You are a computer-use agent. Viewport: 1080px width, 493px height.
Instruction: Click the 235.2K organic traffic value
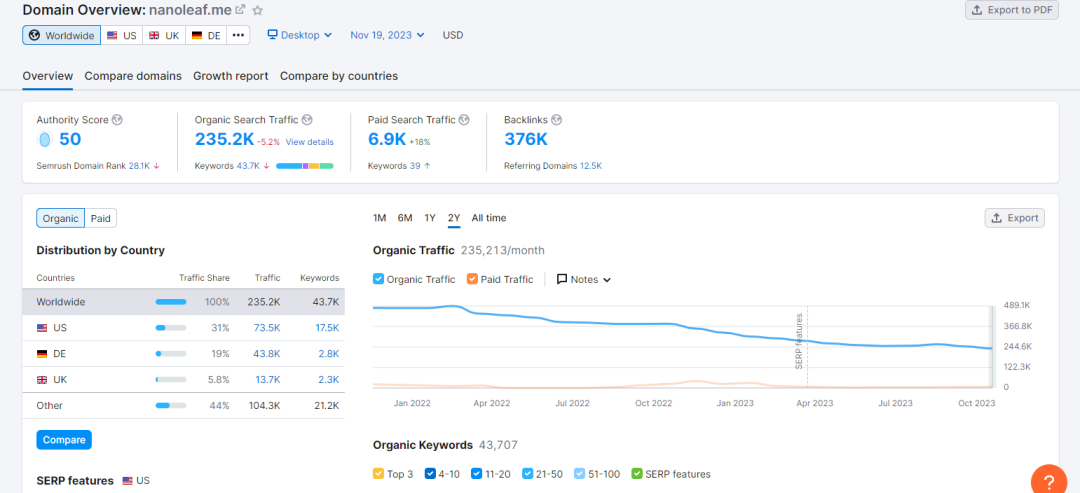click(225, 140)
